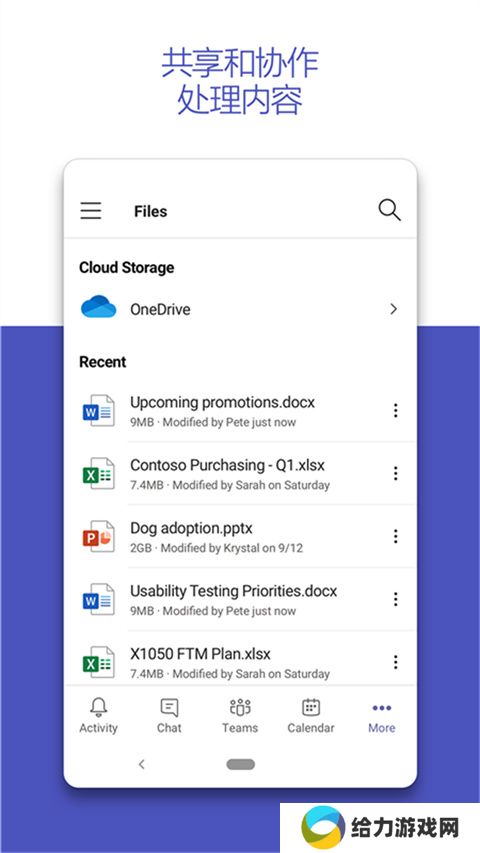Tap the Android back arrow
This screenshot has height=853, width=480.
(x=141, y=764)
